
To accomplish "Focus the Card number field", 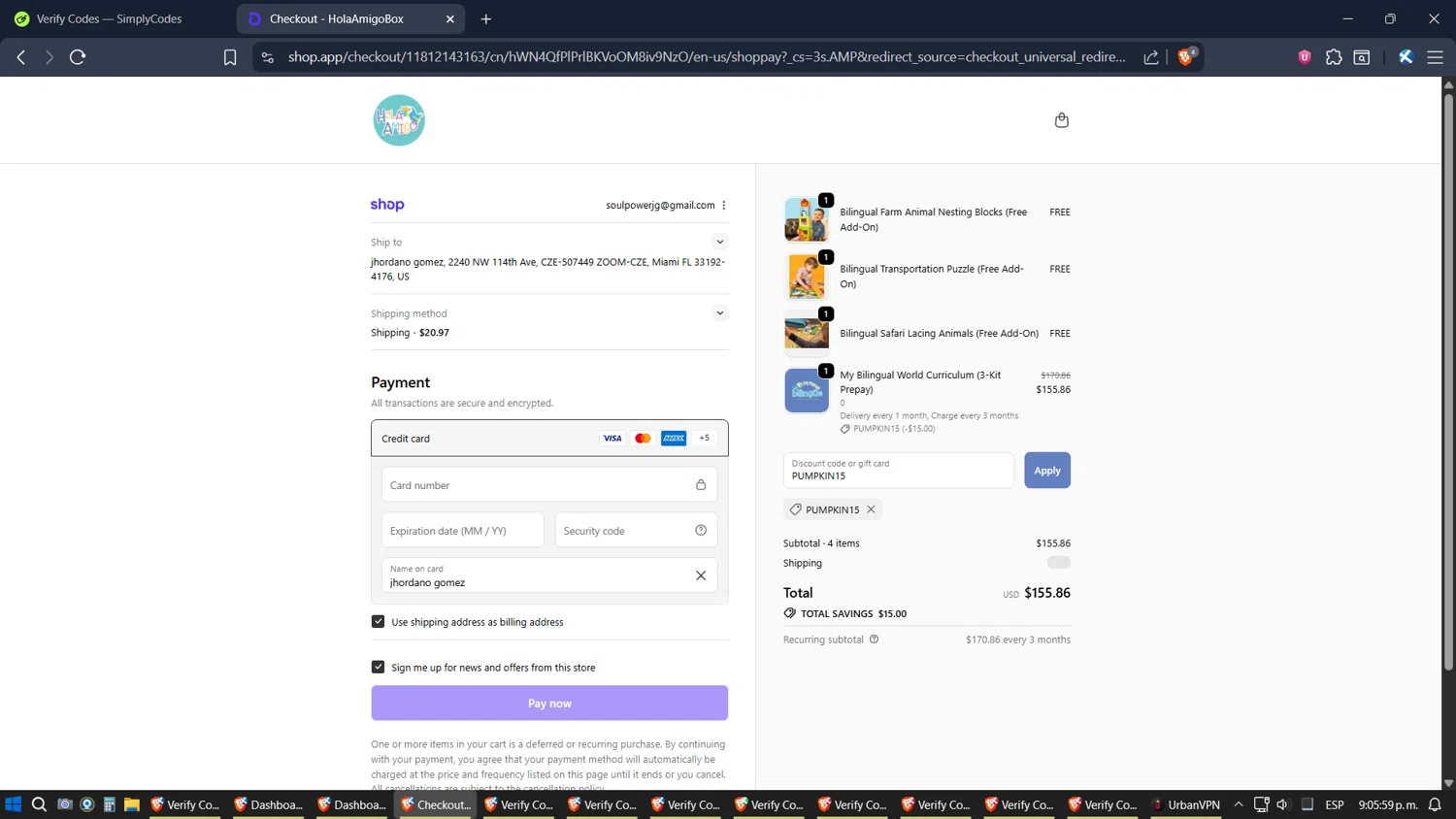I will [x=549, y=485].
